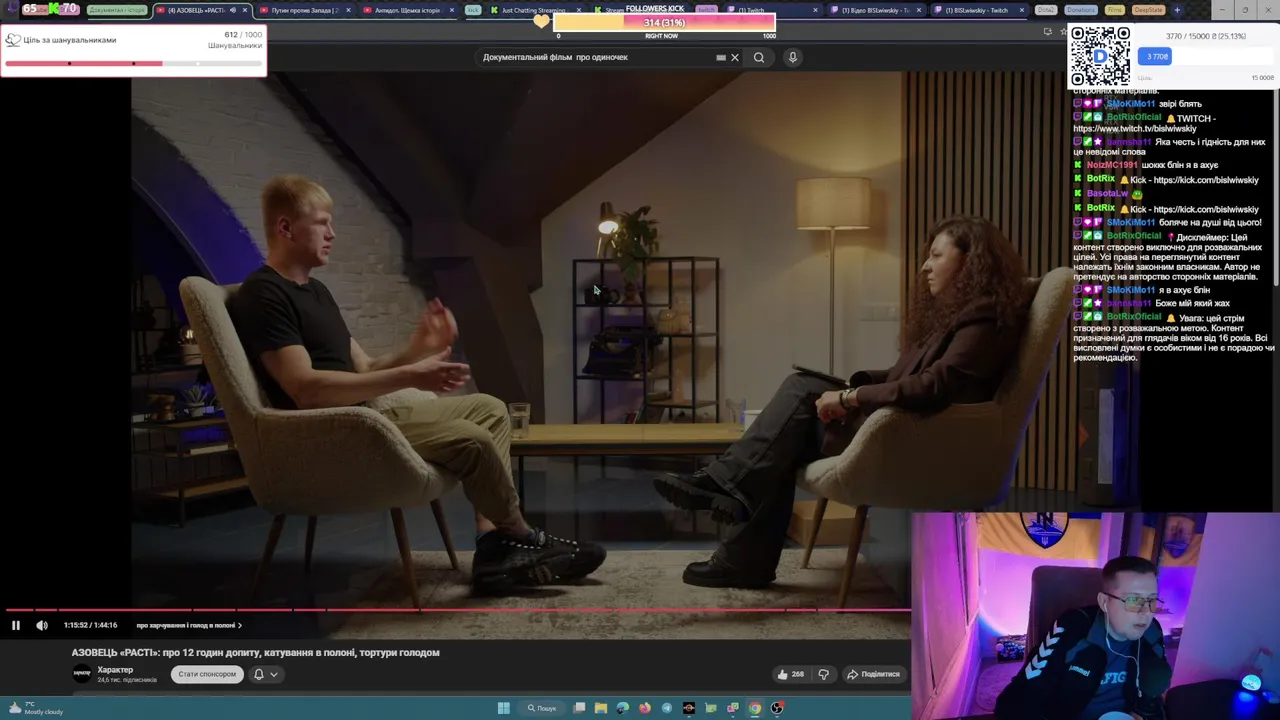Open Firefox from the taskbar

645,708
